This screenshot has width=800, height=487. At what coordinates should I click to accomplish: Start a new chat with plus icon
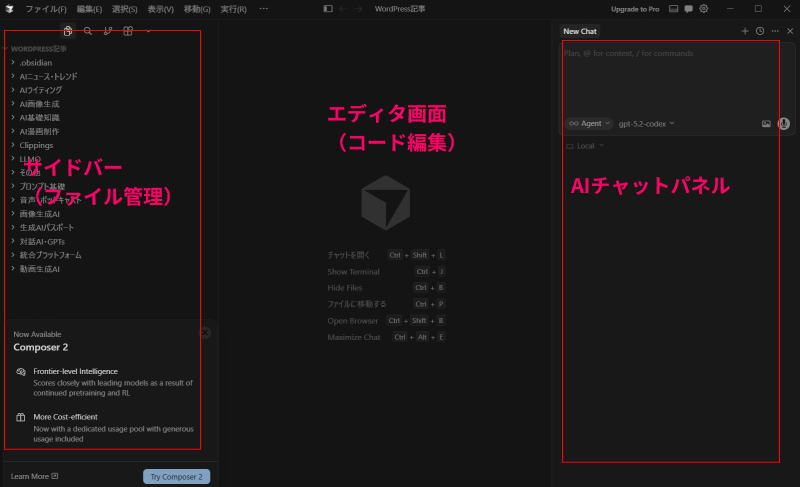pos(745,31)
